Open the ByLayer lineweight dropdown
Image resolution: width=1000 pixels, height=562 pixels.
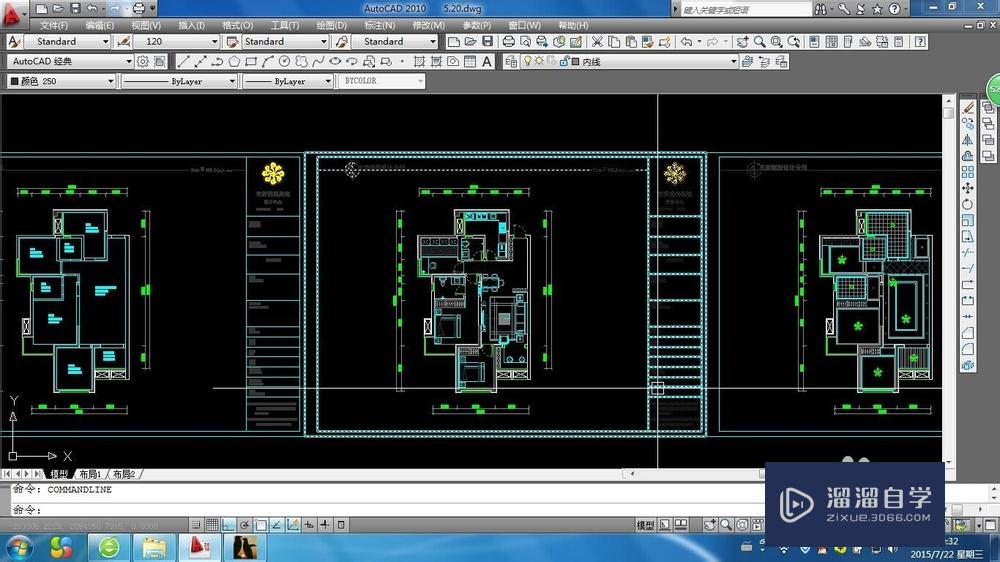(288, 81)
